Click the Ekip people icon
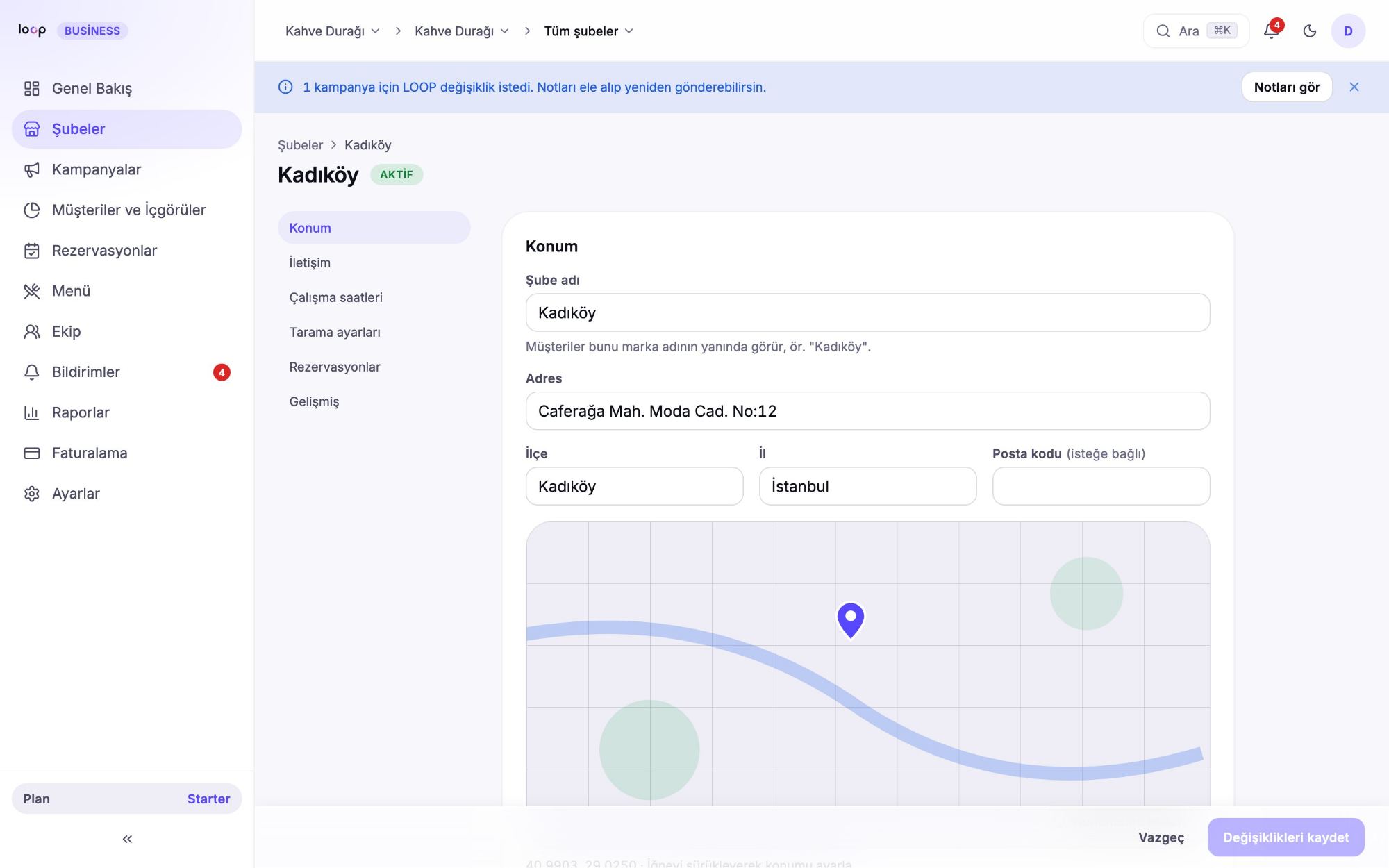 pyautogui.click(x=32, y=331)
